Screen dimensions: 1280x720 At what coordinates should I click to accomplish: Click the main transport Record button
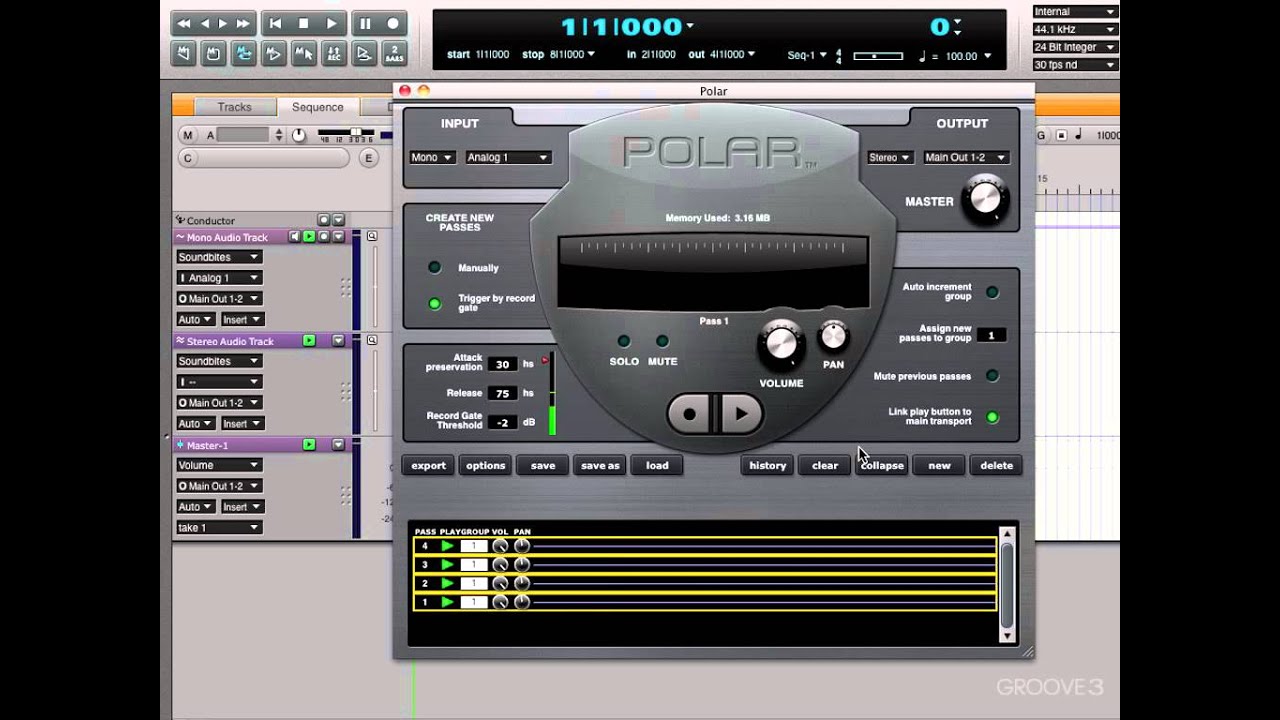tap(394, 23)
